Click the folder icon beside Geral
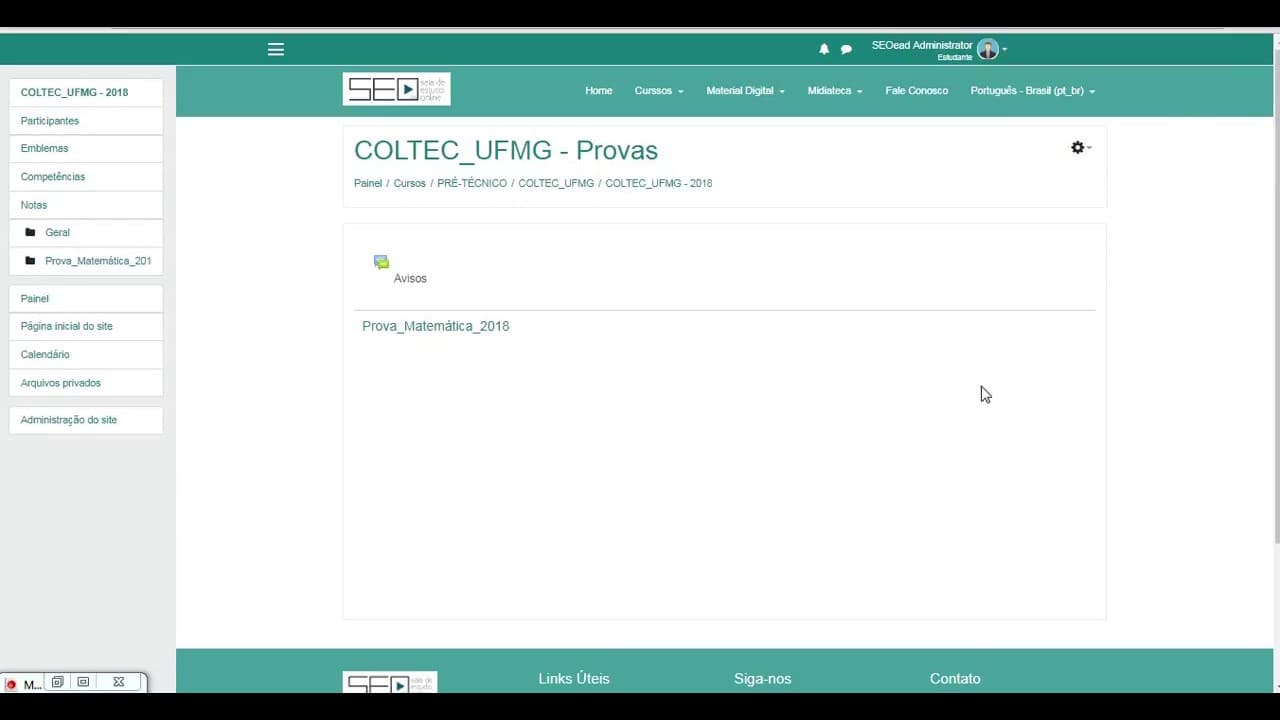This screenshot has width=1280, height=720. pyautogui.click(x=30, y=232)
